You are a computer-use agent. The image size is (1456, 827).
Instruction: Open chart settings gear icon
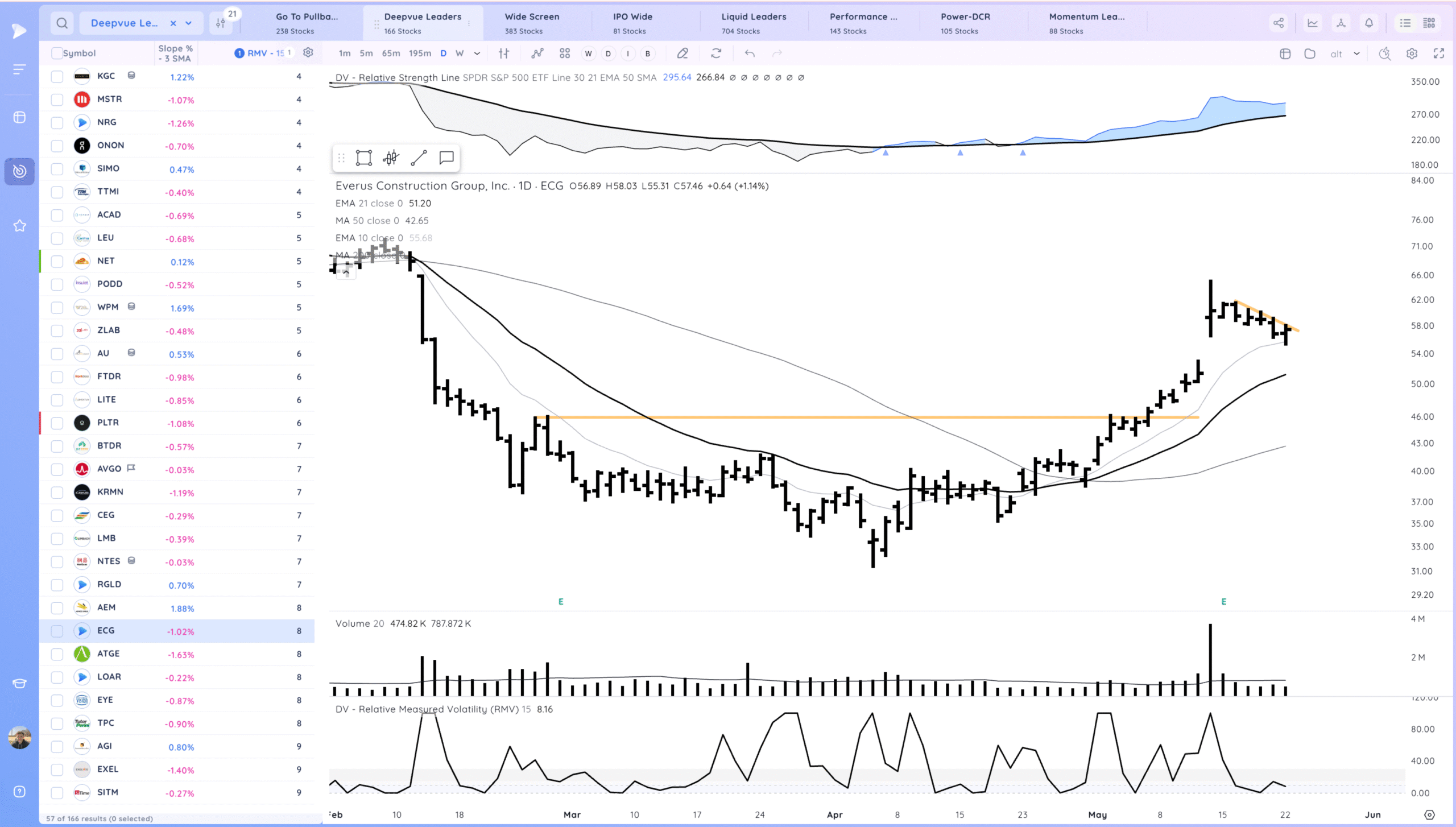pyautogui.click(x=1412, y=54)
